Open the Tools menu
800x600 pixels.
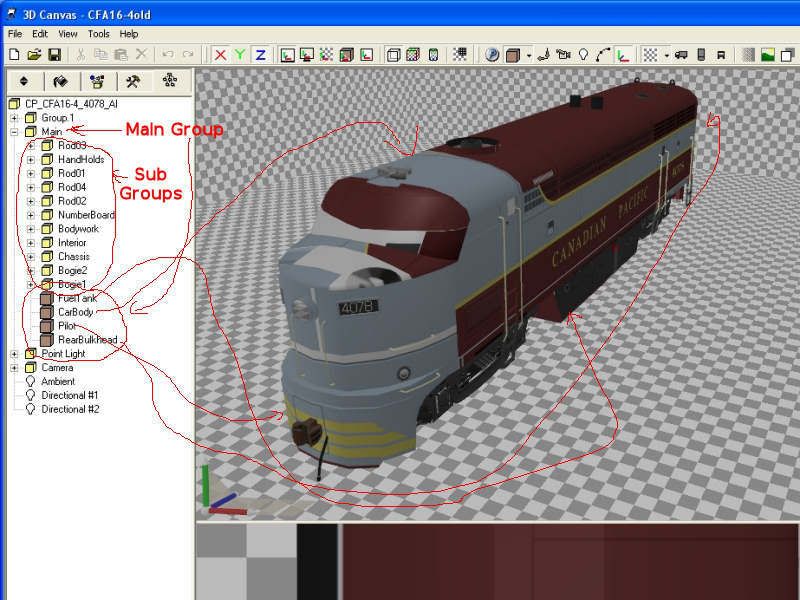point(98,33)
